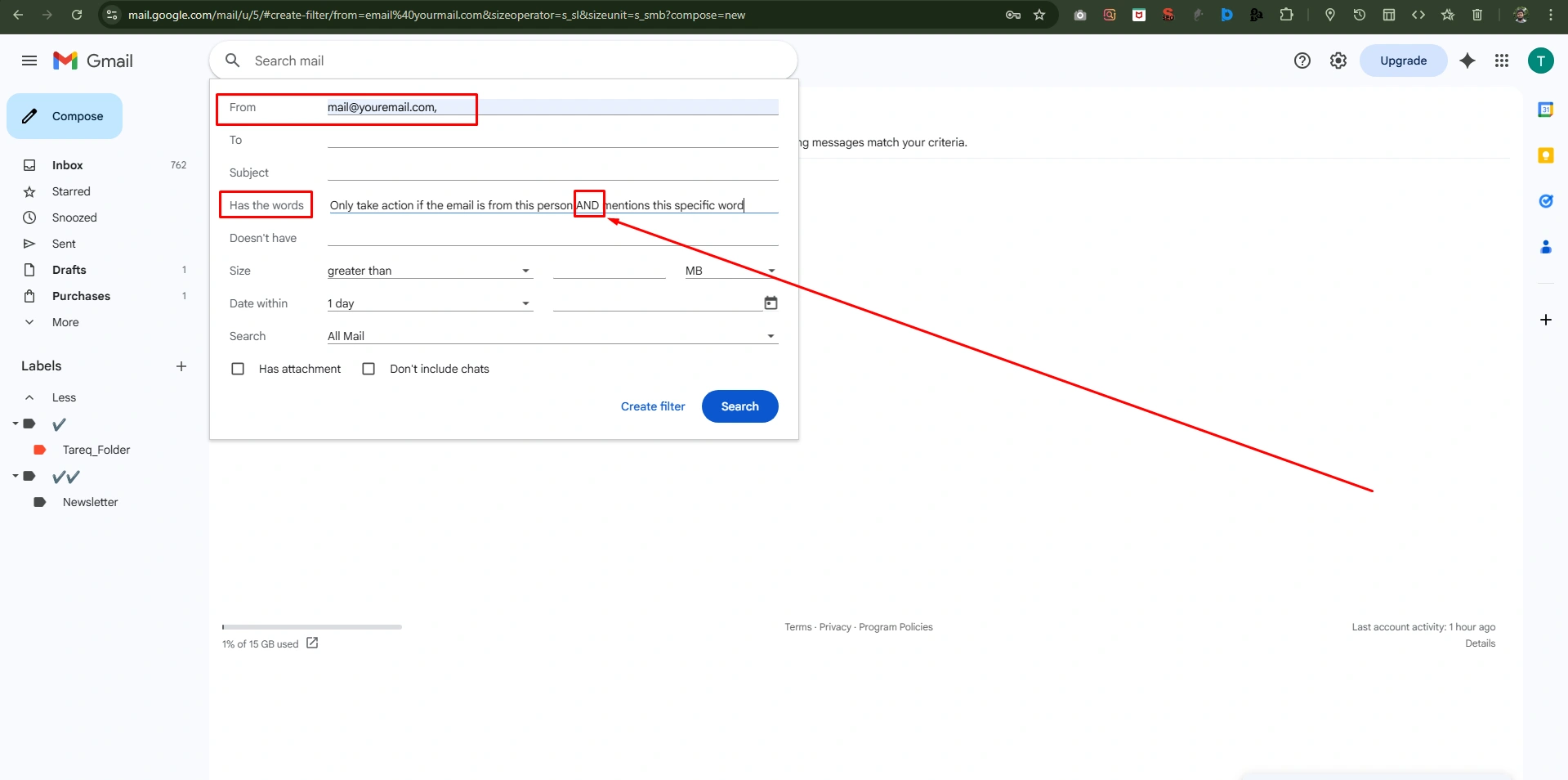Open the account avatar T
This screenshot has width=1568, height=780.
click(1541, 61)
